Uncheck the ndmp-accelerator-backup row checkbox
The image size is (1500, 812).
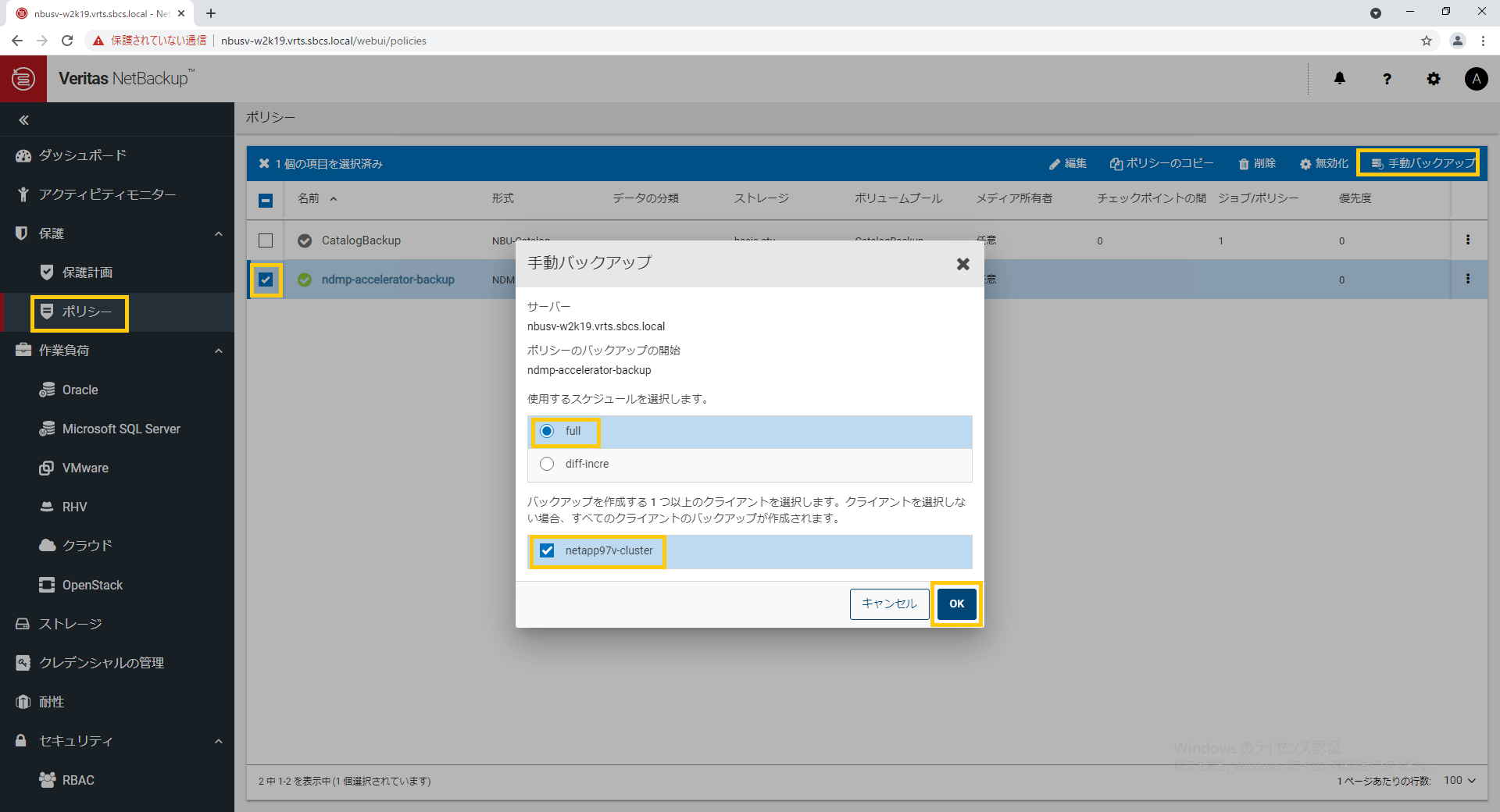(x=266, y=280)
